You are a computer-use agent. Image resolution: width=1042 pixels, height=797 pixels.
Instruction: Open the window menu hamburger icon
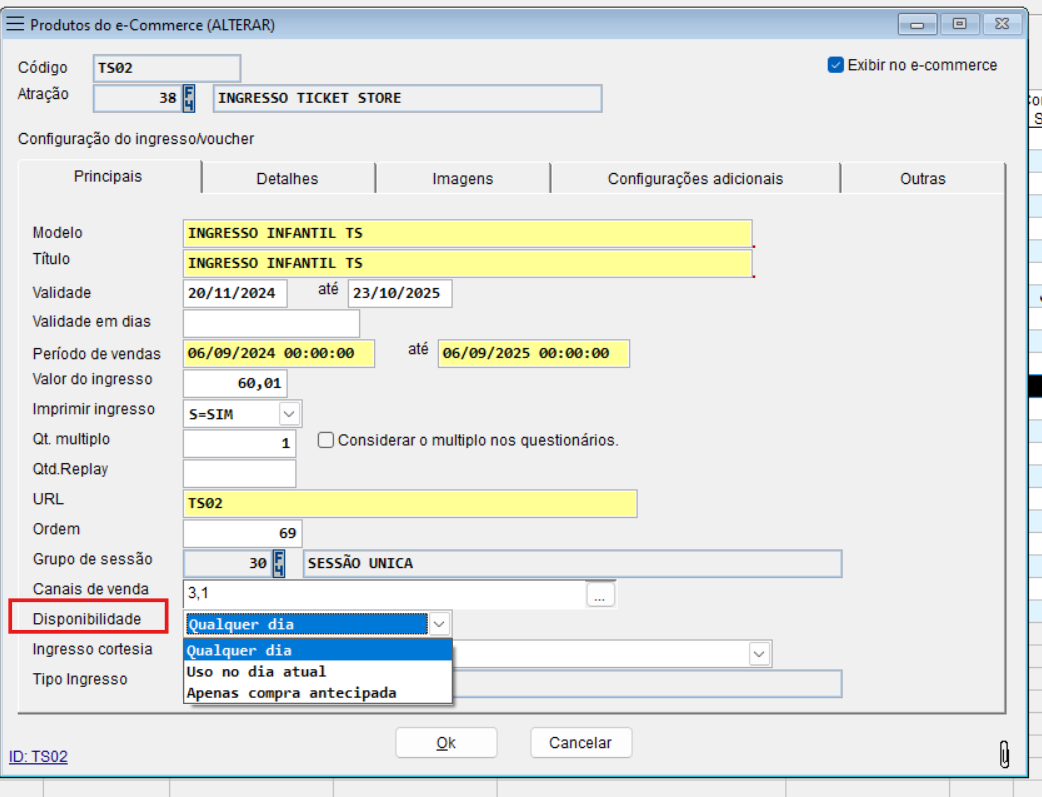pyautogui.click(x=16, y=24)
